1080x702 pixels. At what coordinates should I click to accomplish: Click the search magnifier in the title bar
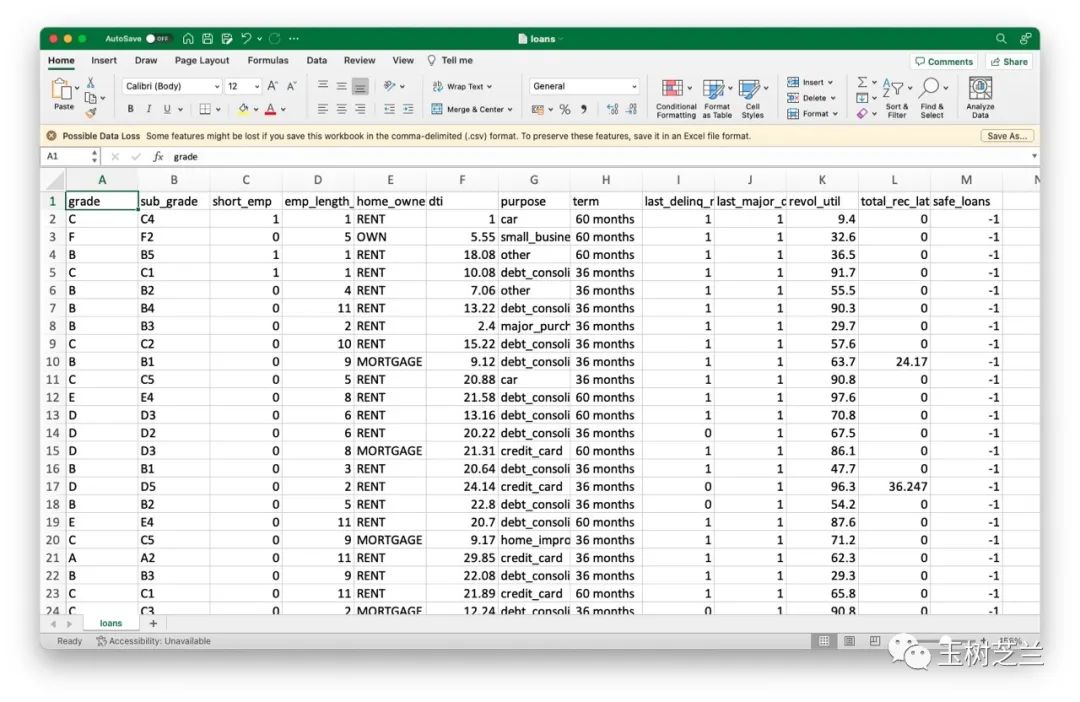[x=1001, y=39]
